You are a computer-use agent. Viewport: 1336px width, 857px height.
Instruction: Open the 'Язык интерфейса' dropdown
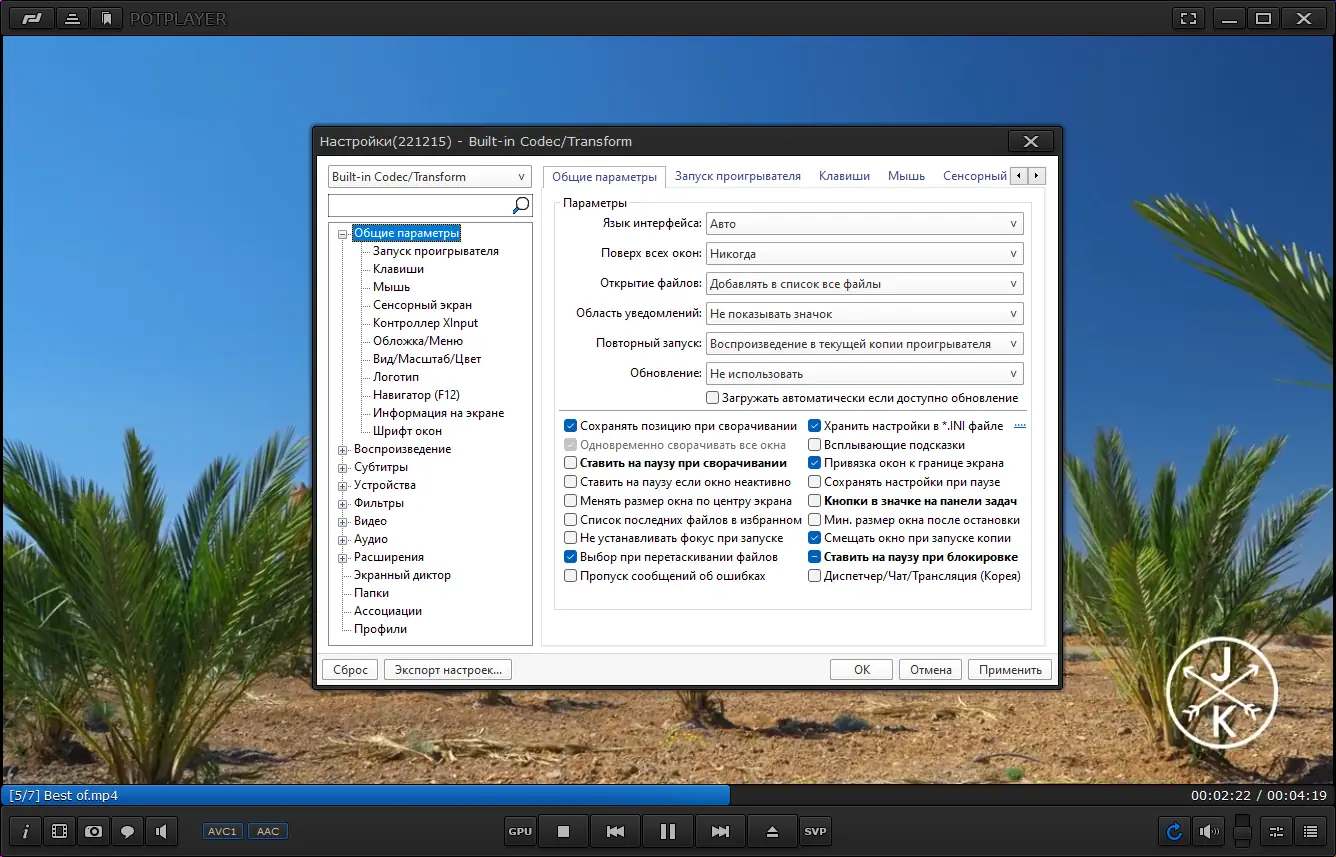pos(864,224)
